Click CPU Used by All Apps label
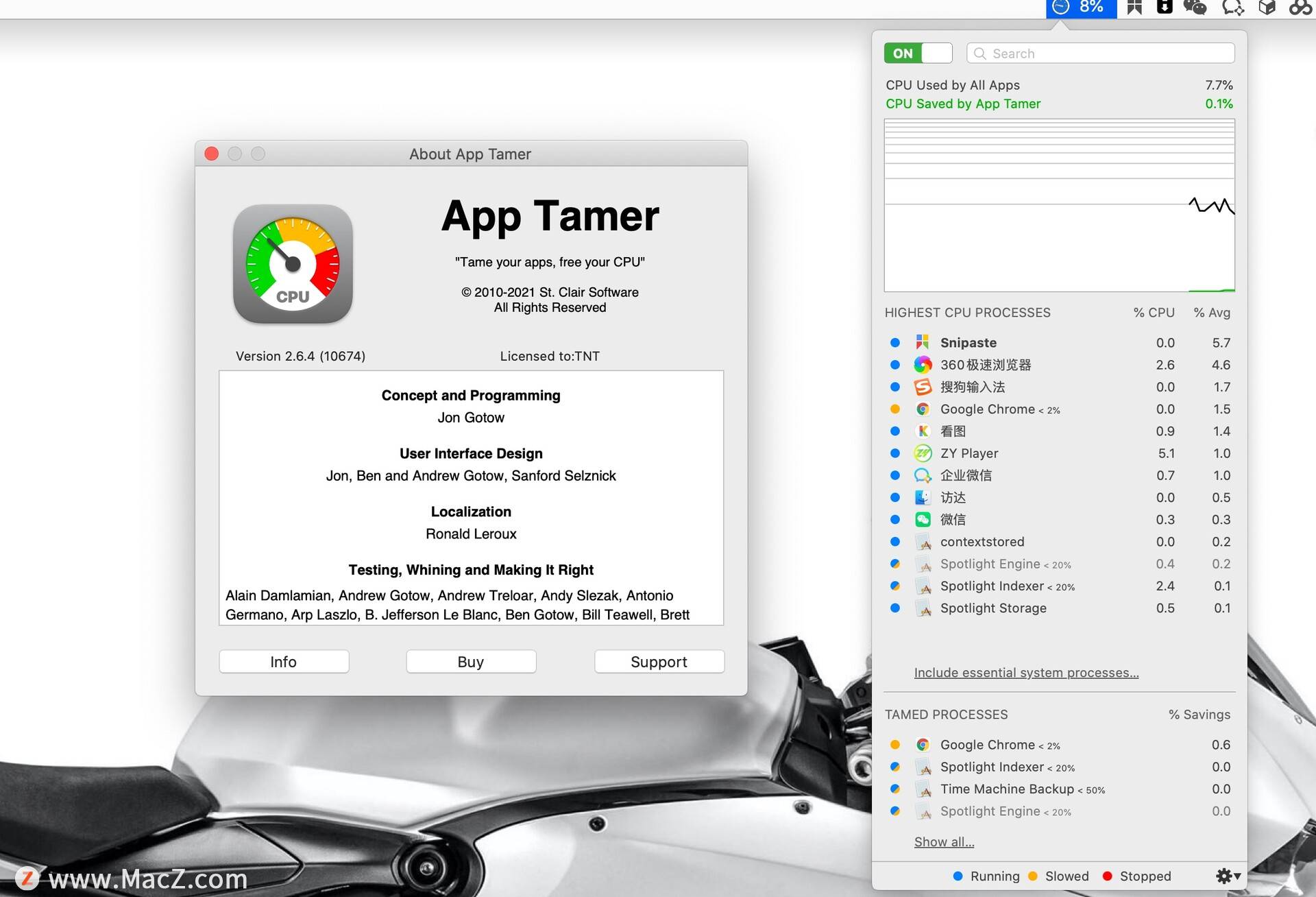Screen dimensions: 1316x897 (x=953, y=85)
